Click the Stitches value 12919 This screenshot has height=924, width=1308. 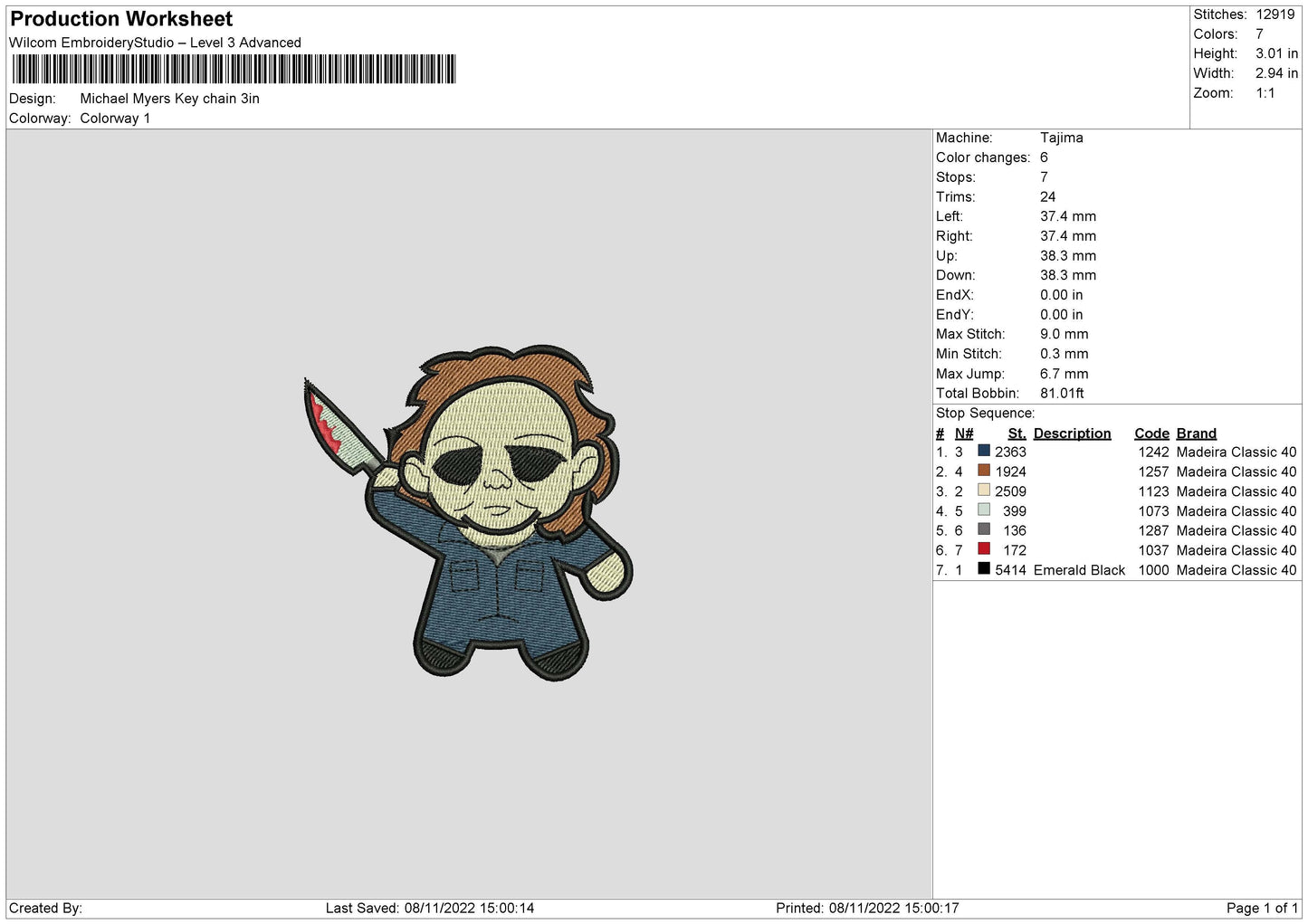coord(1275,14)
